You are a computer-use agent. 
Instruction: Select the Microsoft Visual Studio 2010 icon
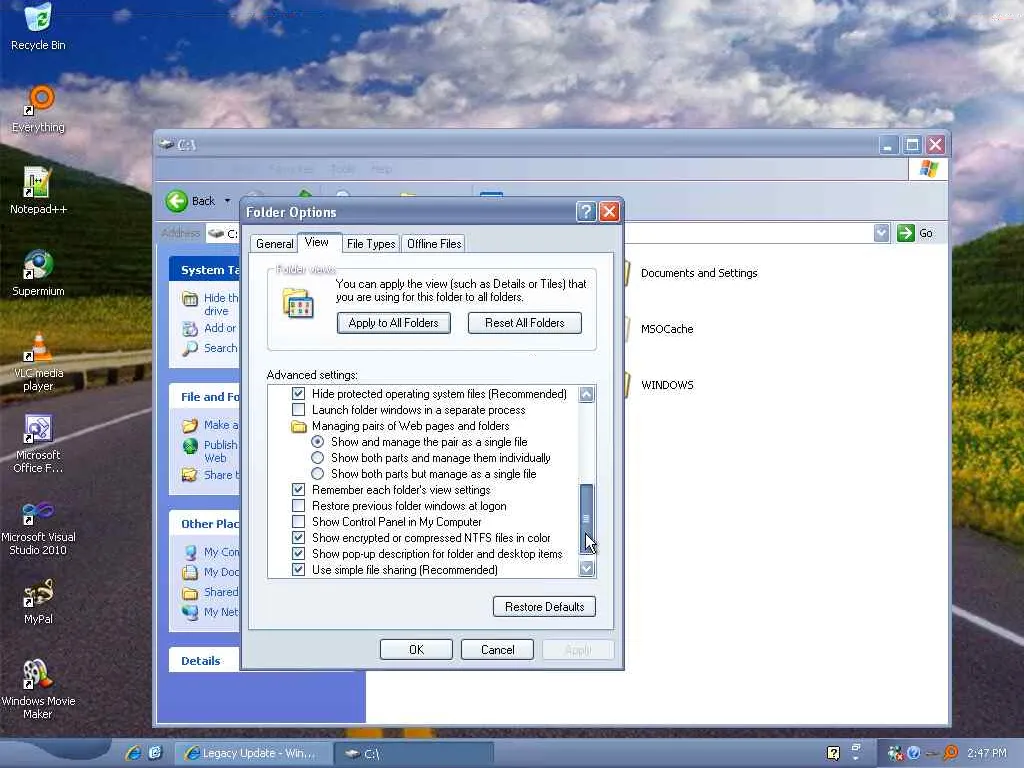[x=38, y=526]
